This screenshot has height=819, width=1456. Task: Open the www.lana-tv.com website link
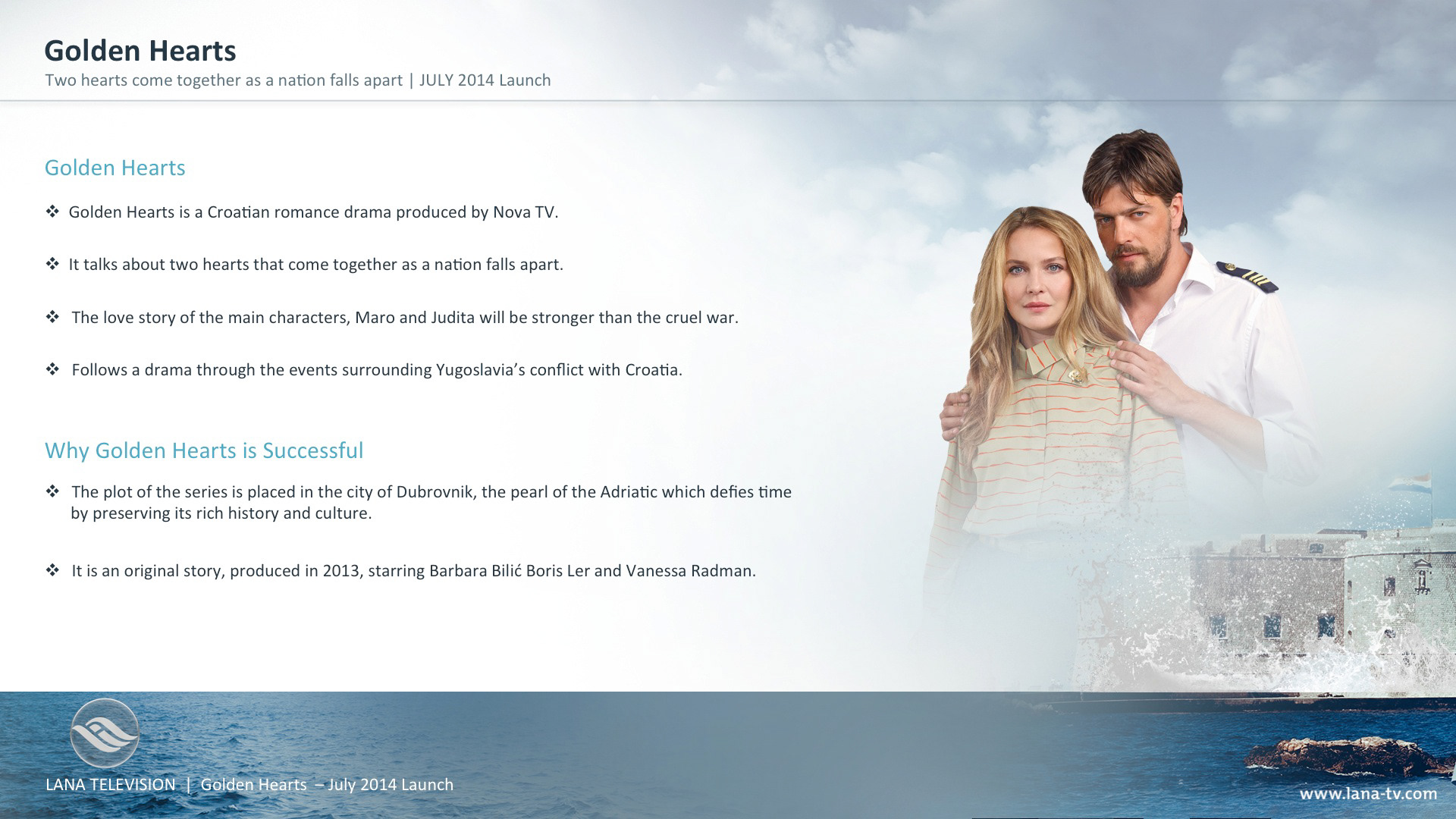tap(1368, 794)
